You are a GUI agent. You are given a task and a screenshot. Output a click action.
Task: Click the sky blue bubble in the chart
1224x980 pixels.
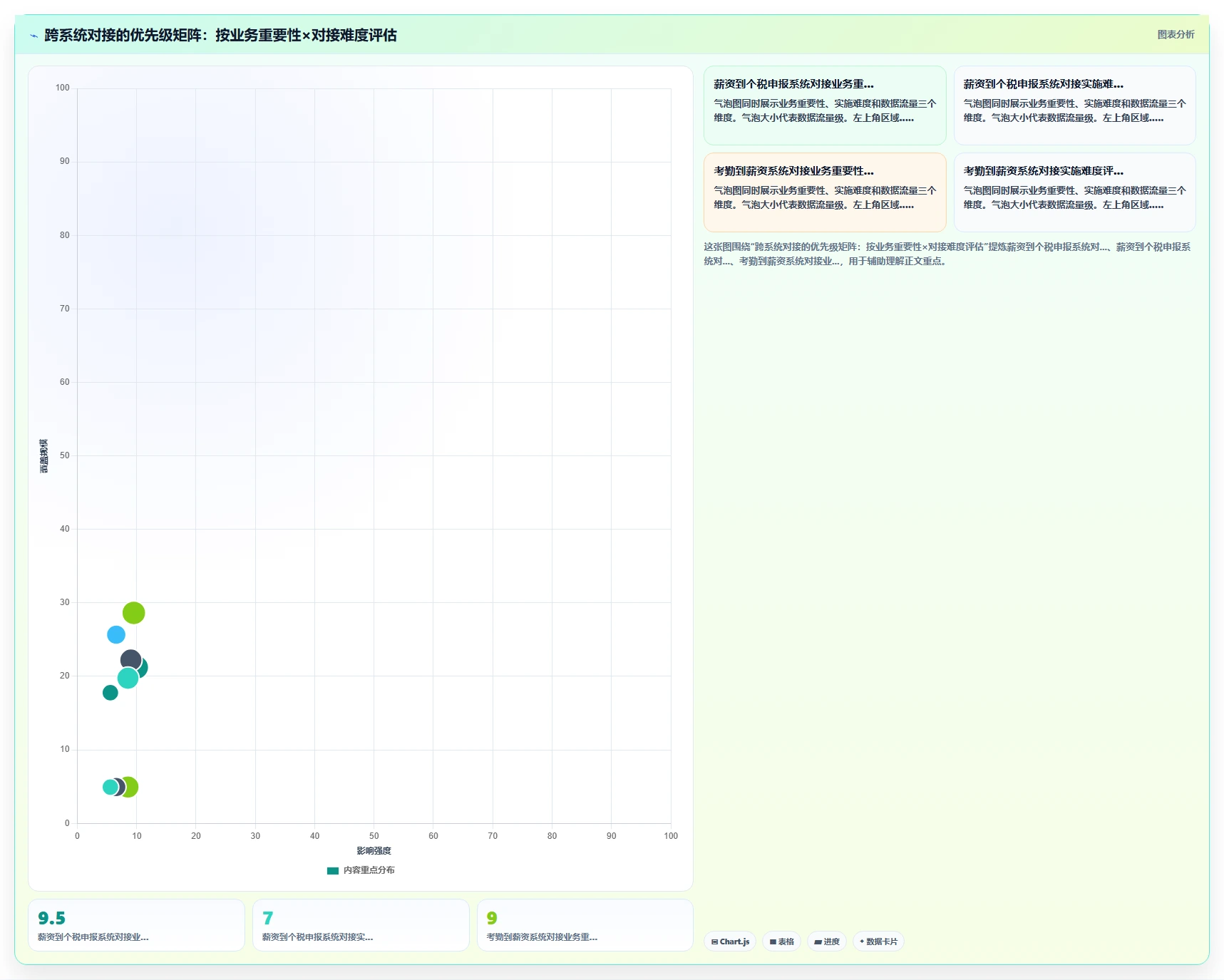pyautogui.click(x=116, y=634)
